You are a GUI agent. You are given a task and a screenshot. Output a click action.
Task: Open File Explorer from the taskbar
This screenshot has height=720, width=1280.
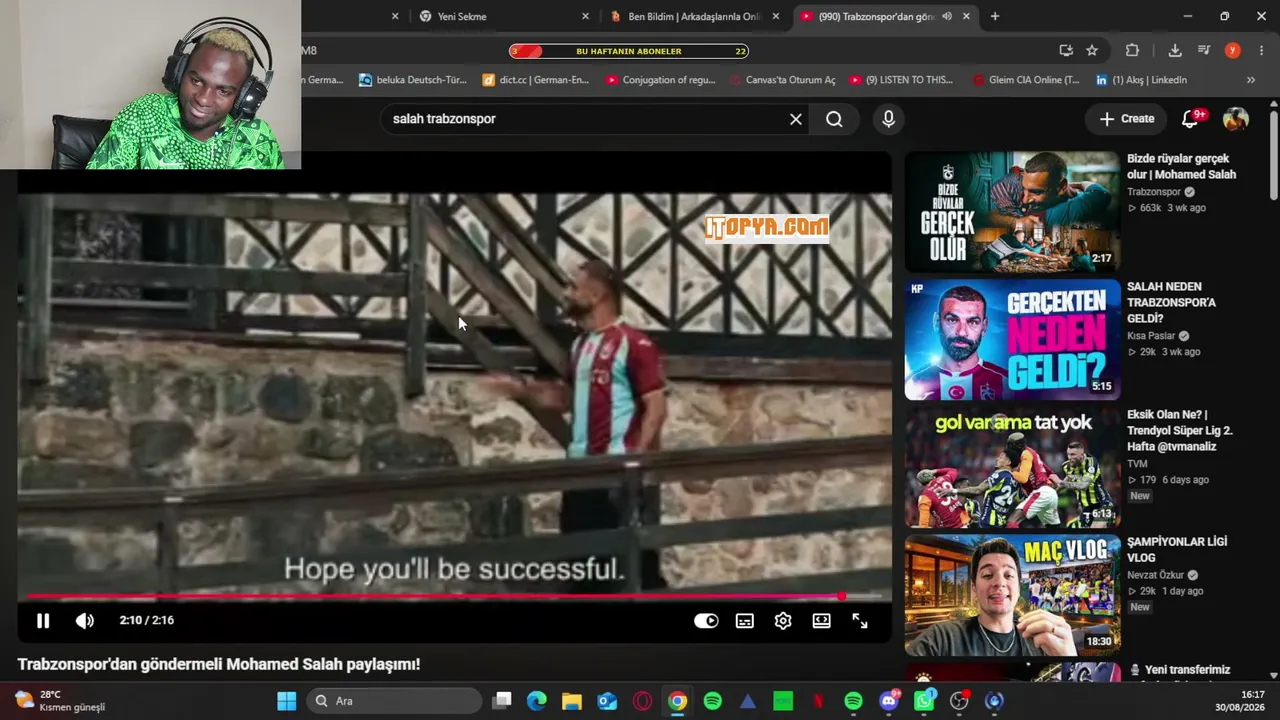pos(572,701)
